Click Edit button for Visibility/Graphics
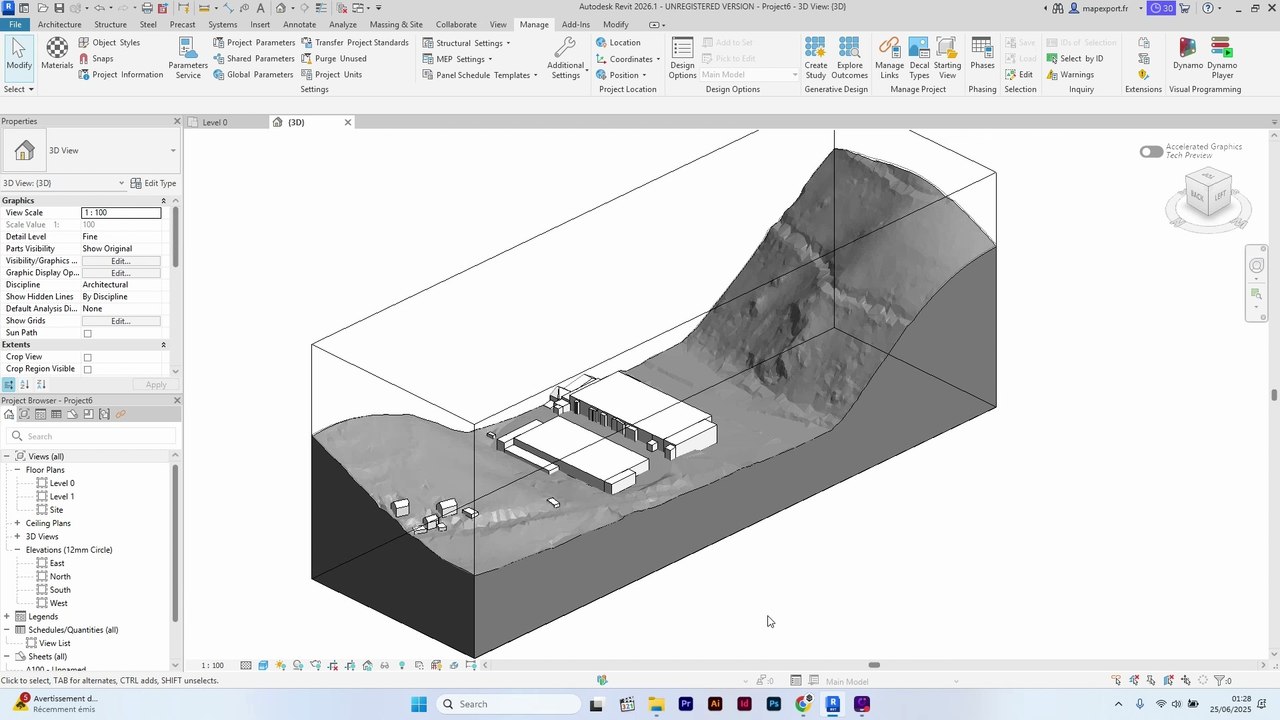 pyautogui.click(x=121, y=261)
